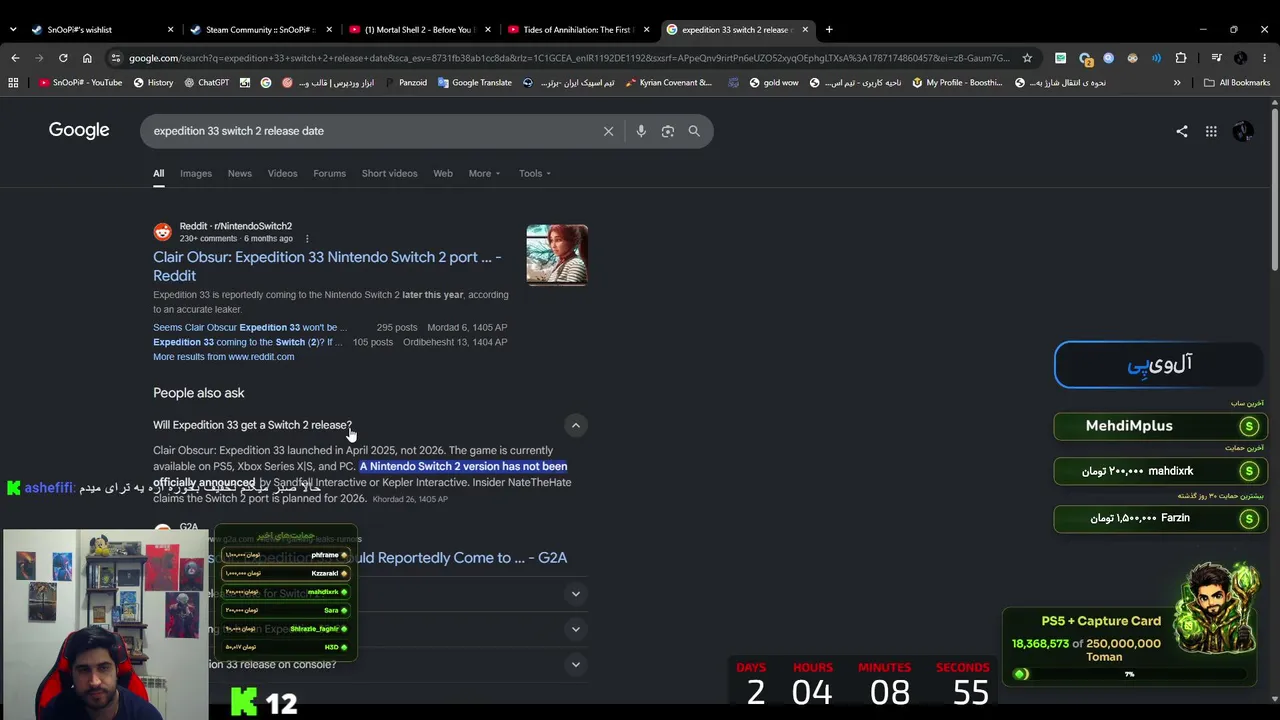Reload the current Google results page
1280x720 pixels.
(63, 58)
